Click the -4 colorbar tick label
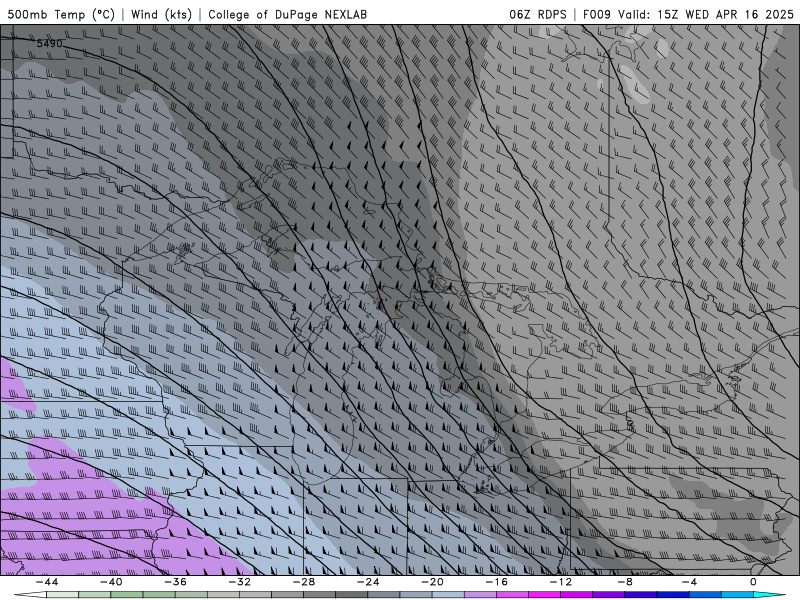Screen dimensions: 800x600 pos(689,582)
